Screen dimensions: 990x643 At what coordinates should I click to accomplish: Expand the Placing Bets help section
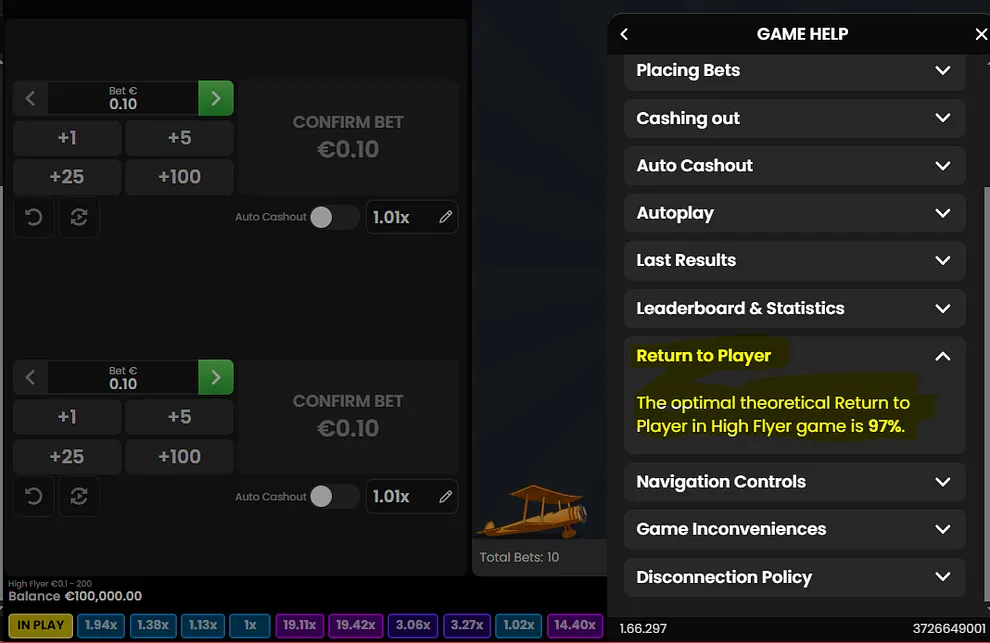click(794, 71)
